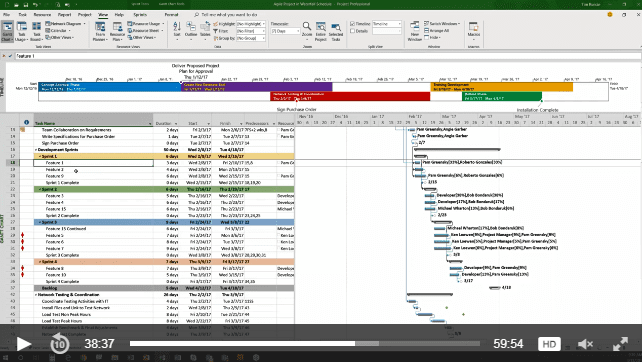Open the Gantt Chart view button

[7, 31]
